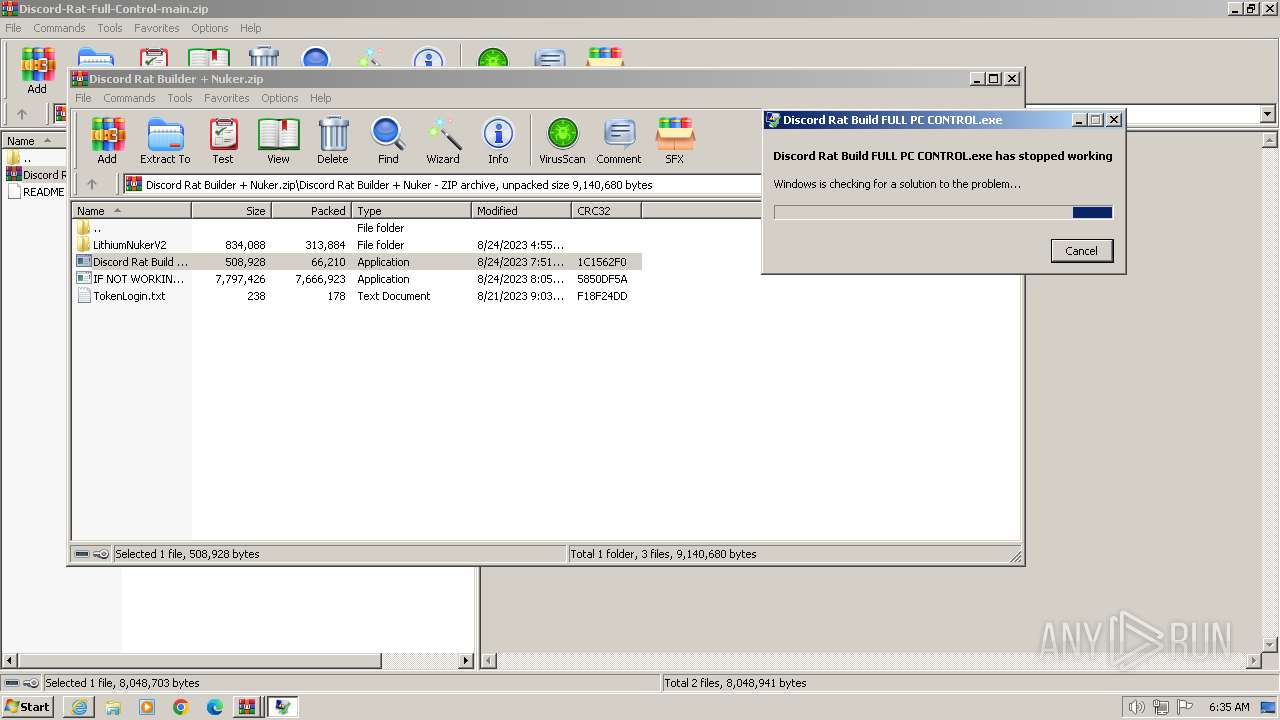
Task: Run the Test archive tool
Action: [x=223, y=140]
